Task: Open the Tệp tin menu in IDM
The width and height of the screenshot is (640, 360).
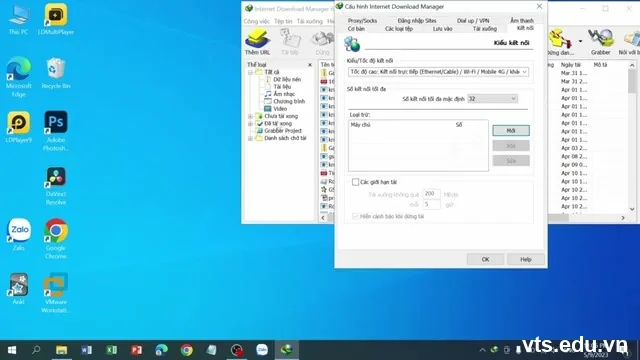Action: tap(283, 21)
